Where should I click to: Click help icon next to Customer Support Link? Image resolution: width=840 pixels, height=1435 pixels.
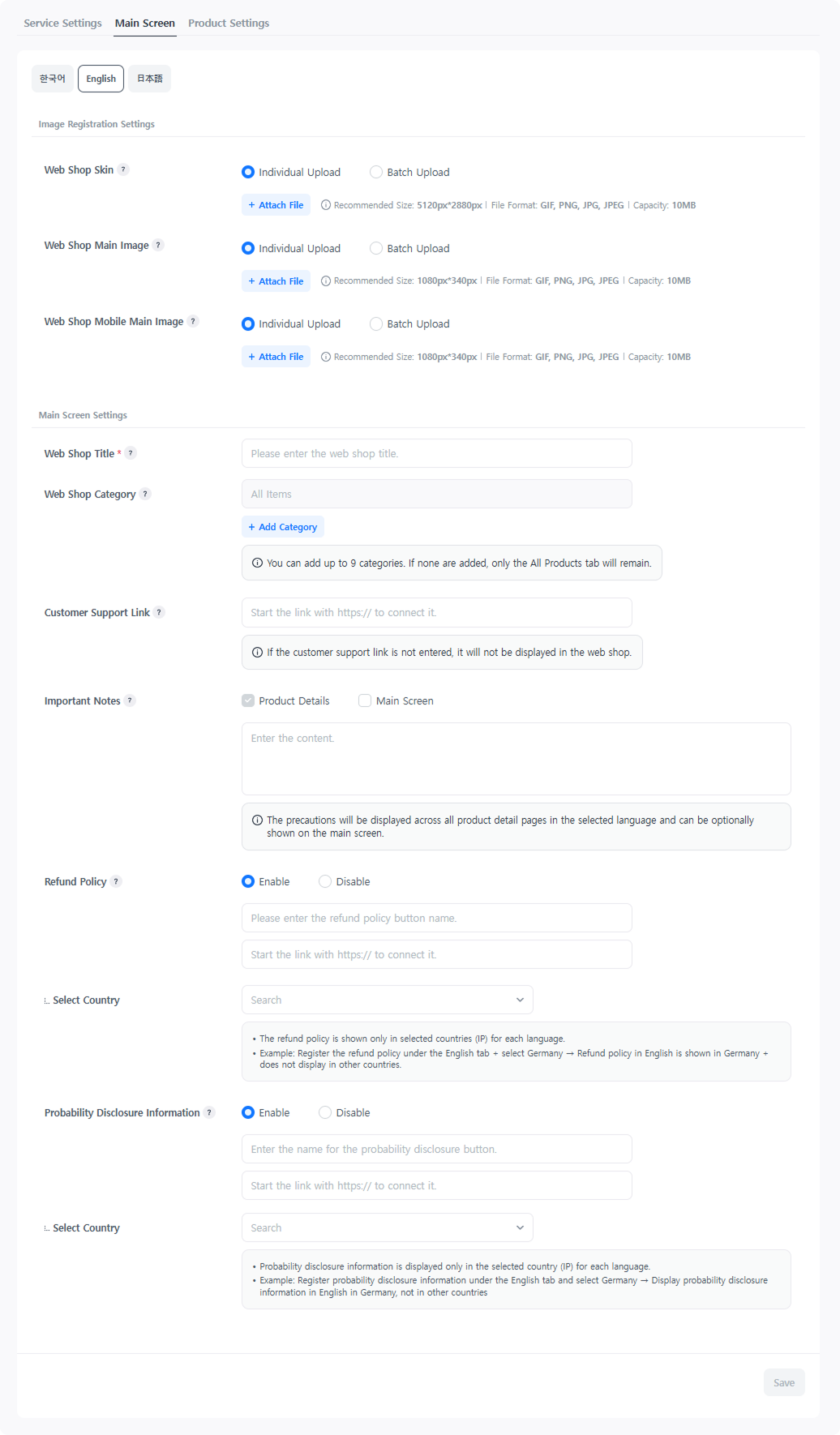pos(159,612)
